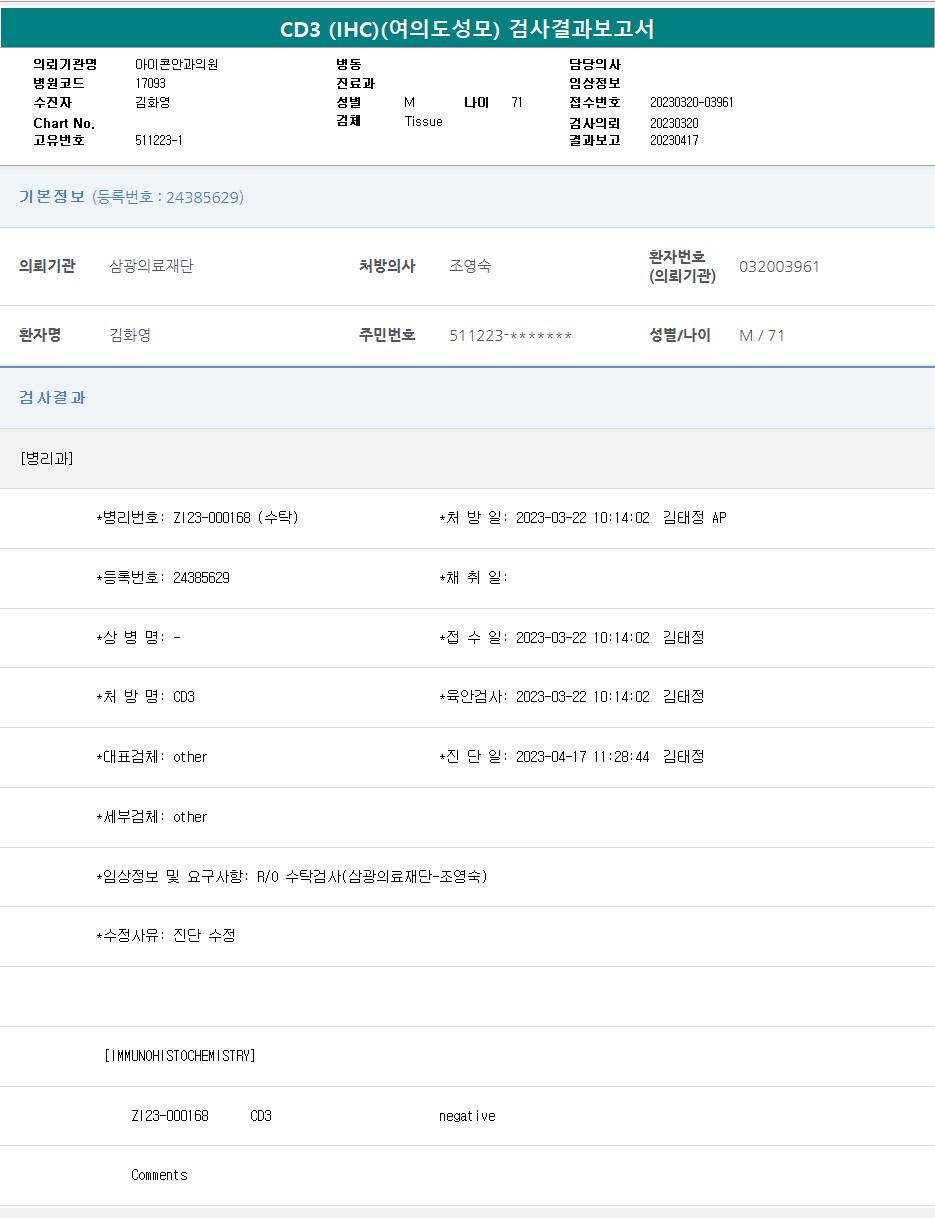
Task: Click the 환자번호 value 032003961
Action: click(x=779, y=267)
